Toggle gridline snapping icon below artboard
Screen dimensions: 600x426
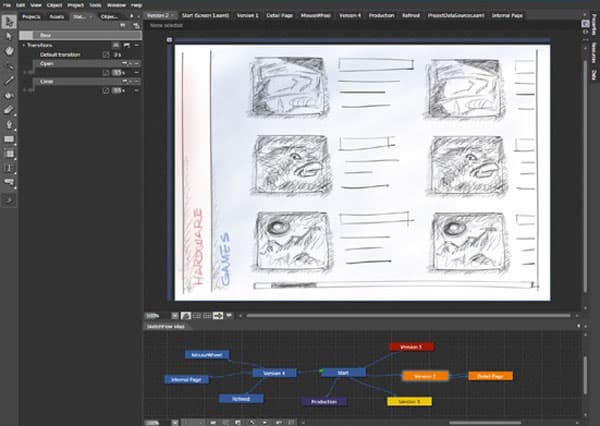tap(207, 316)
